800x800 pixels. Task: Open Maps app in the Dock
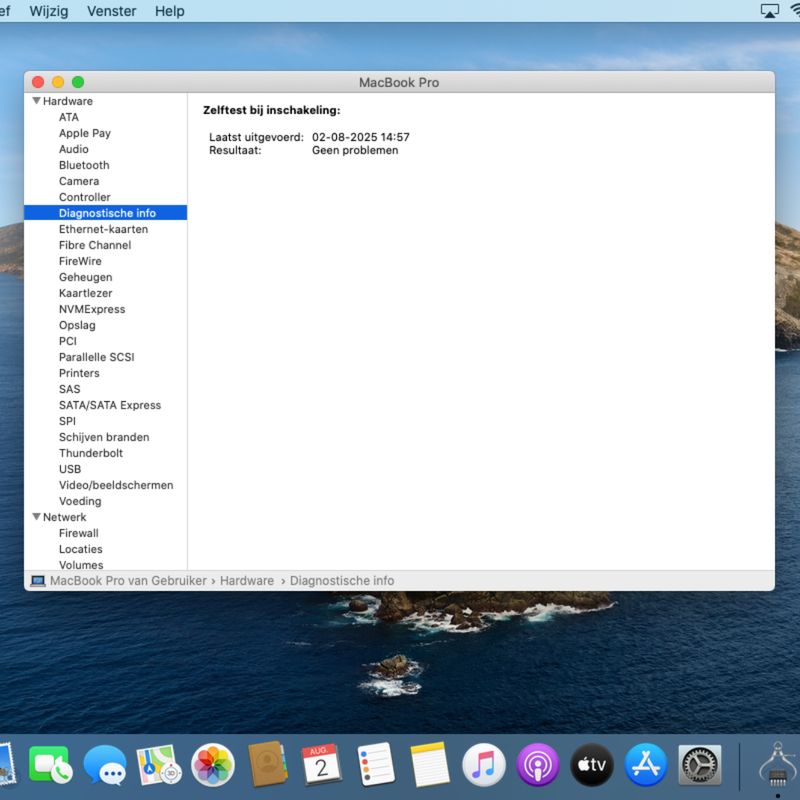point(159,765)
